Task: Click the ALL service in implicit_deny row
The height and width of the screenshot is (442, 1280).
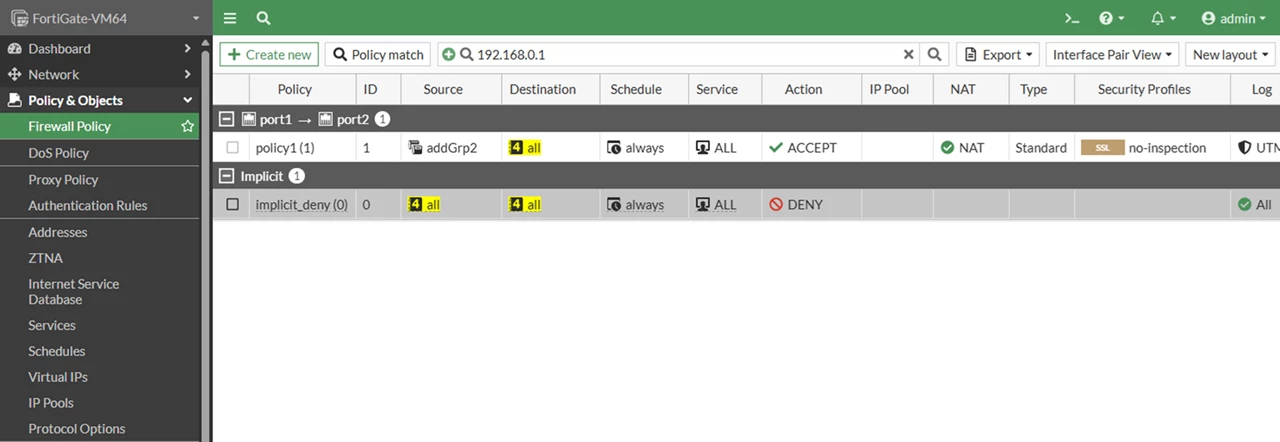Action: coord(716,204)
